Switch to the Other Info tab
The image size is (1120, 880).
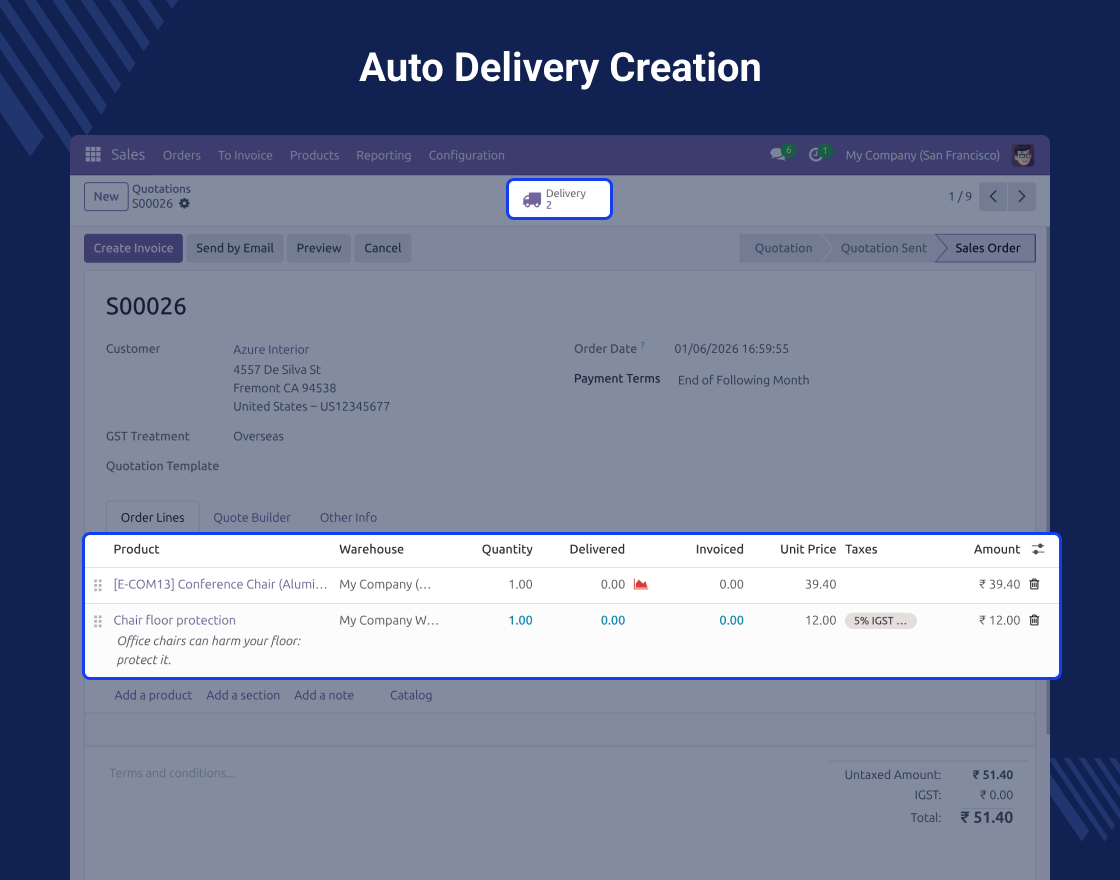(x=348, y=517)
